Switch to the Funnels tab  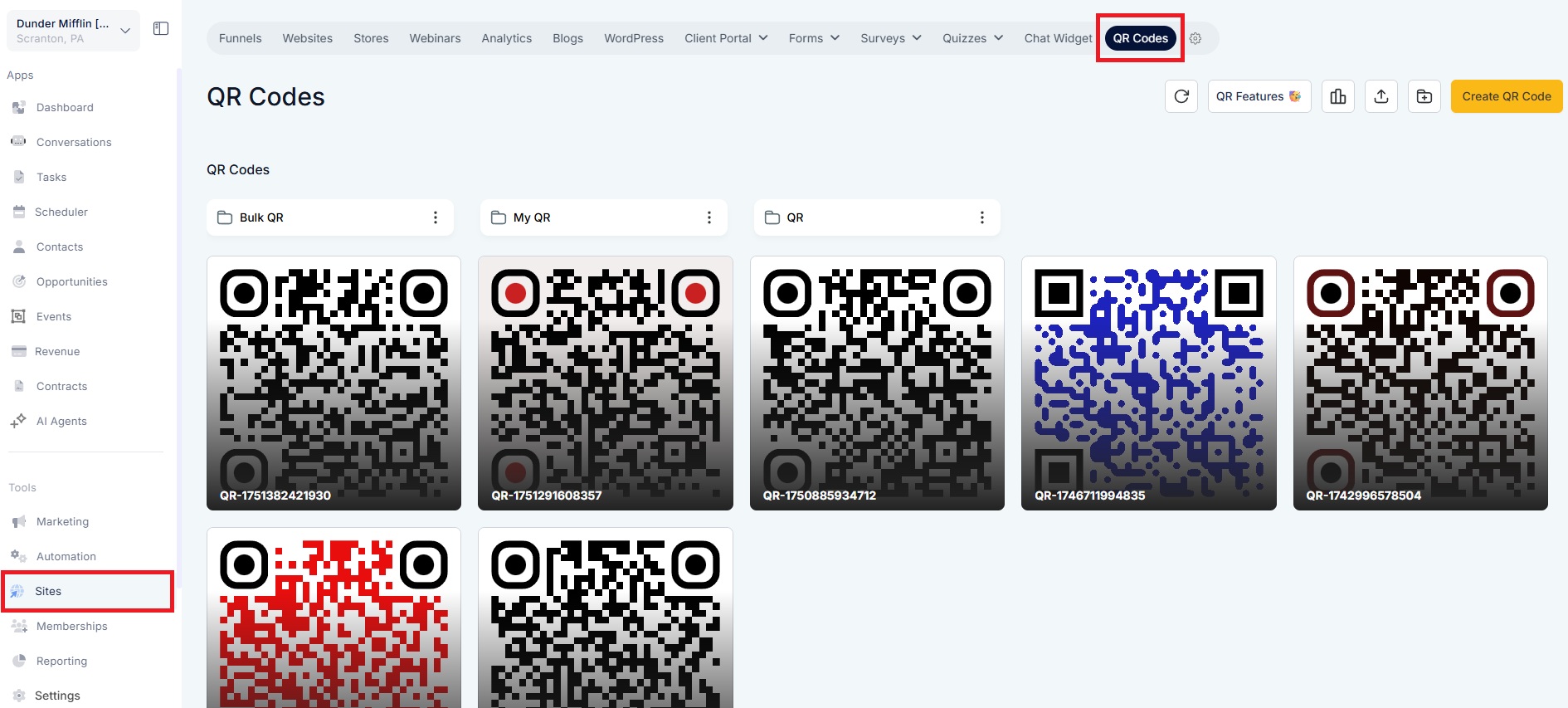(x=241, y=38)
